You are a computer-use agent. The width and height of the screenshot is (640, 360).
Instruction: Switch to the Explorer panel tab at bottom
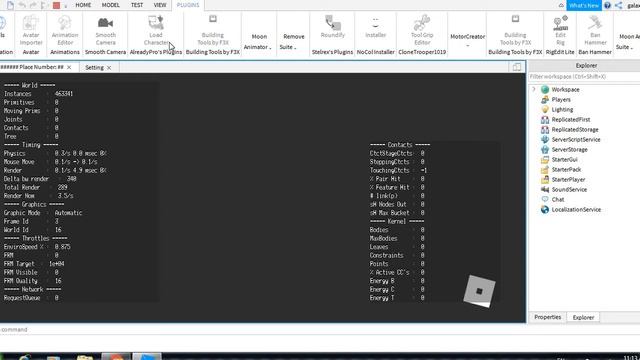[x=583, y=318]
